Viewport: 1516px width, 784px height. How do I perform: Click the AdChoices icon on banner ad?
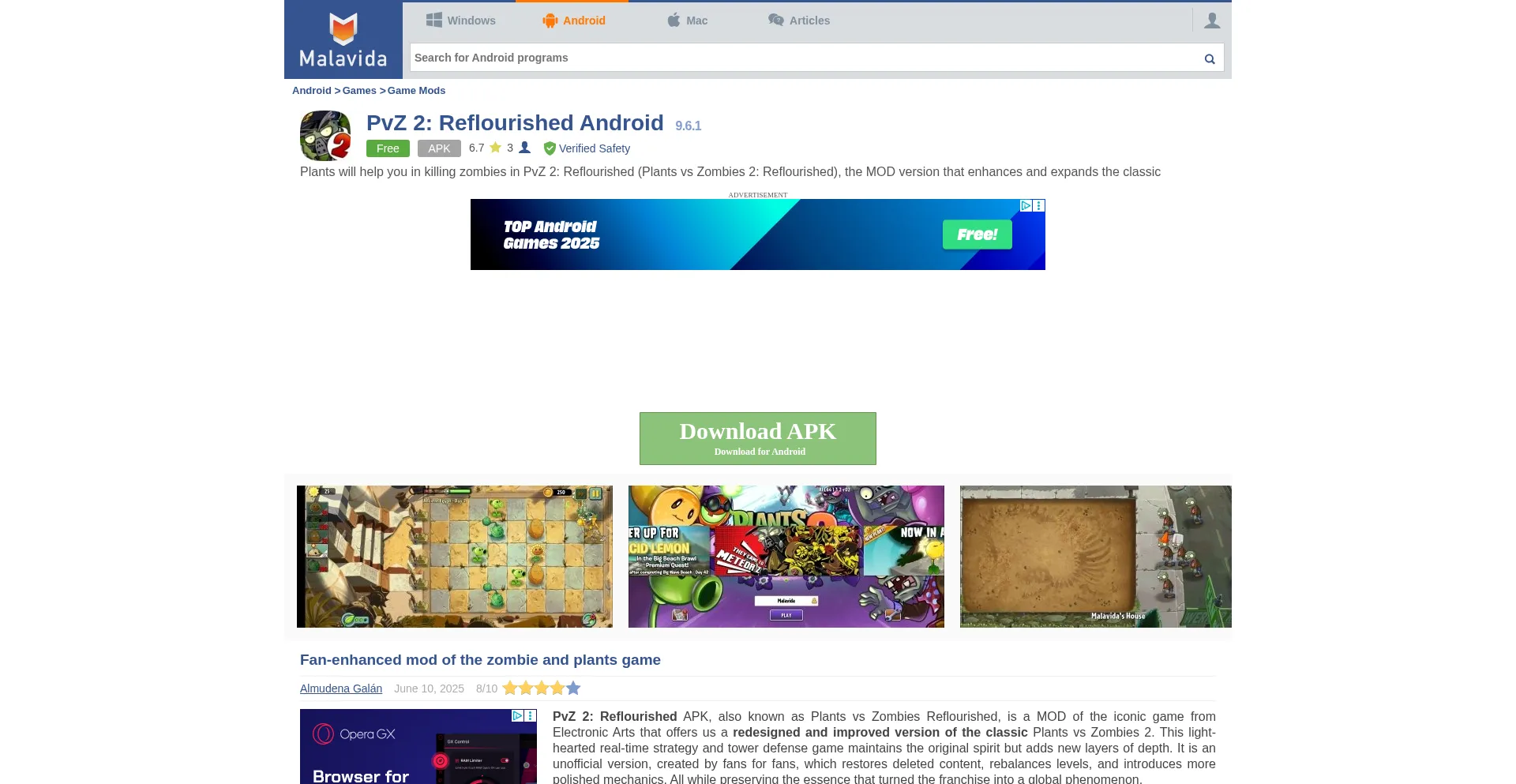(x=1026, y=205)
